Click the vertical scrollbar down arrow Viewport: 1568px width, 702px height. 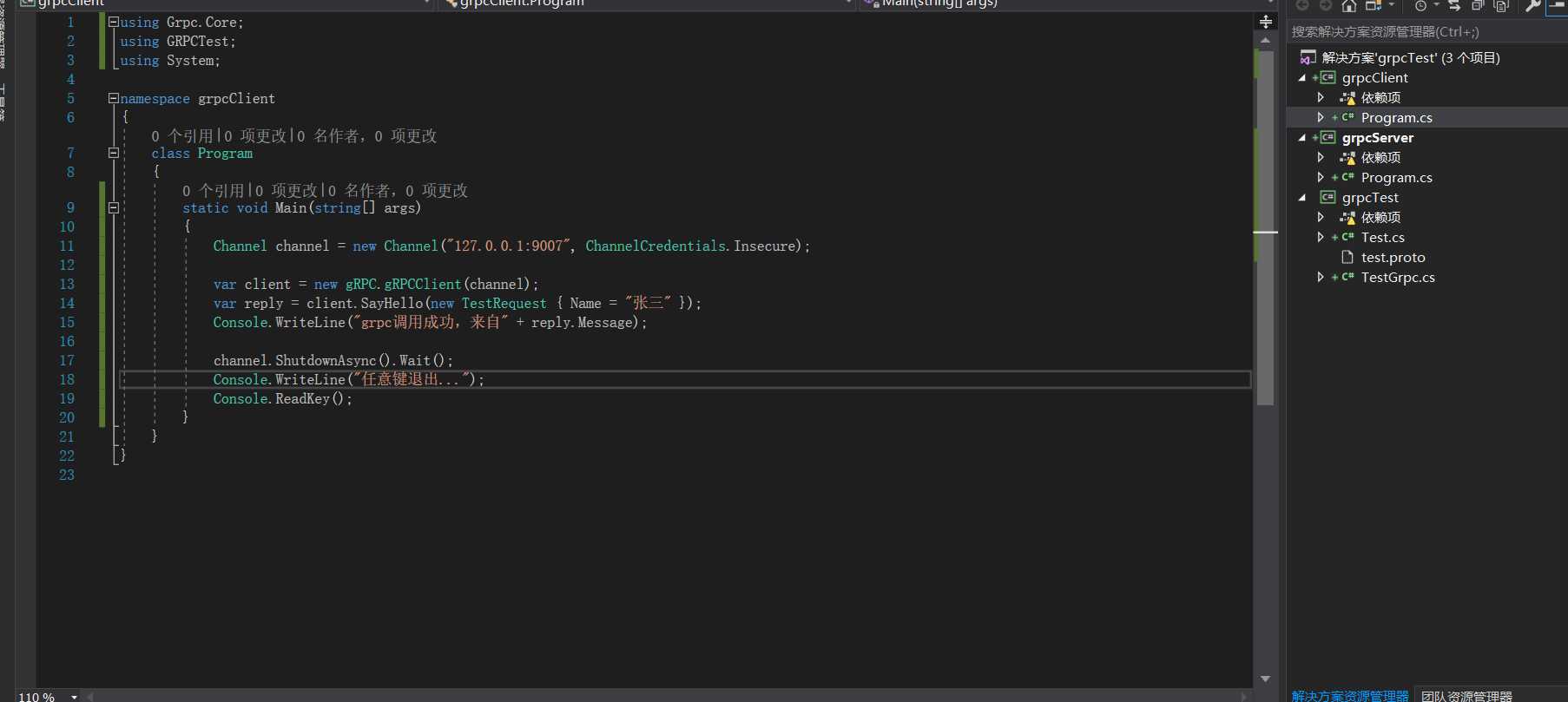1265,679
